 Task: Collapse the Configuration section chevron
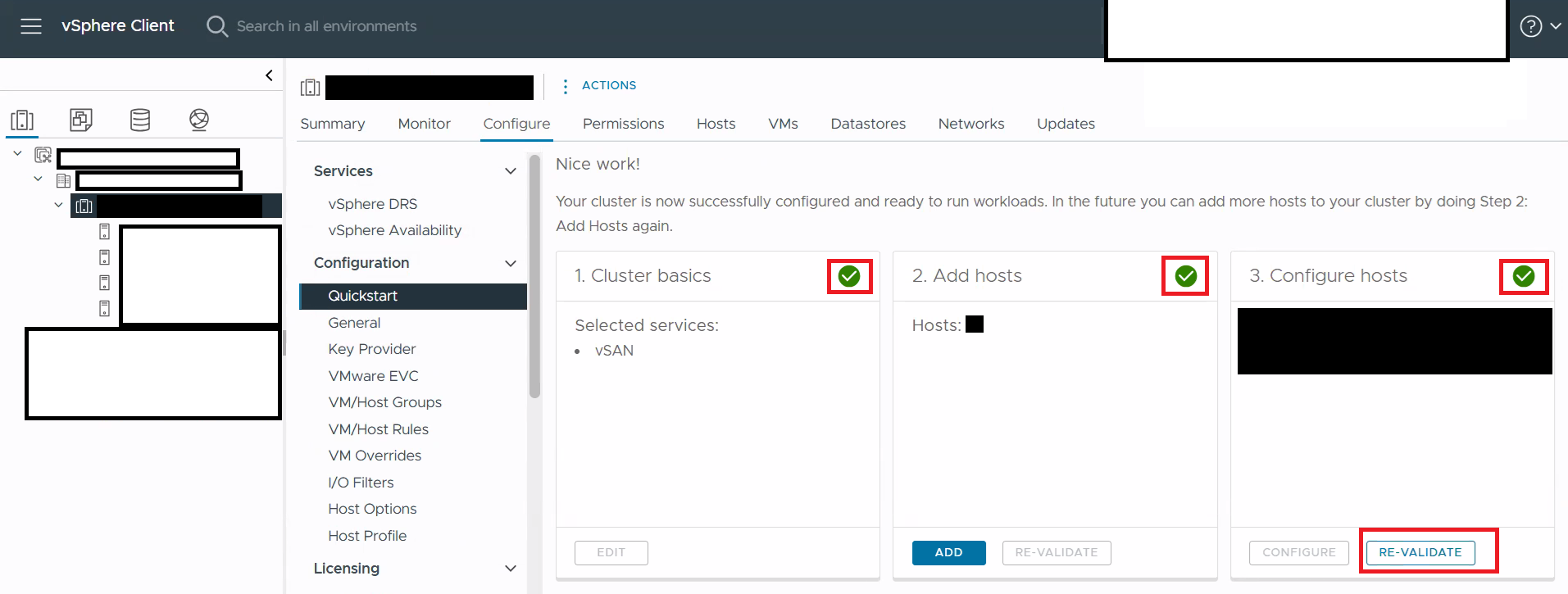click(x=511, y=263)
